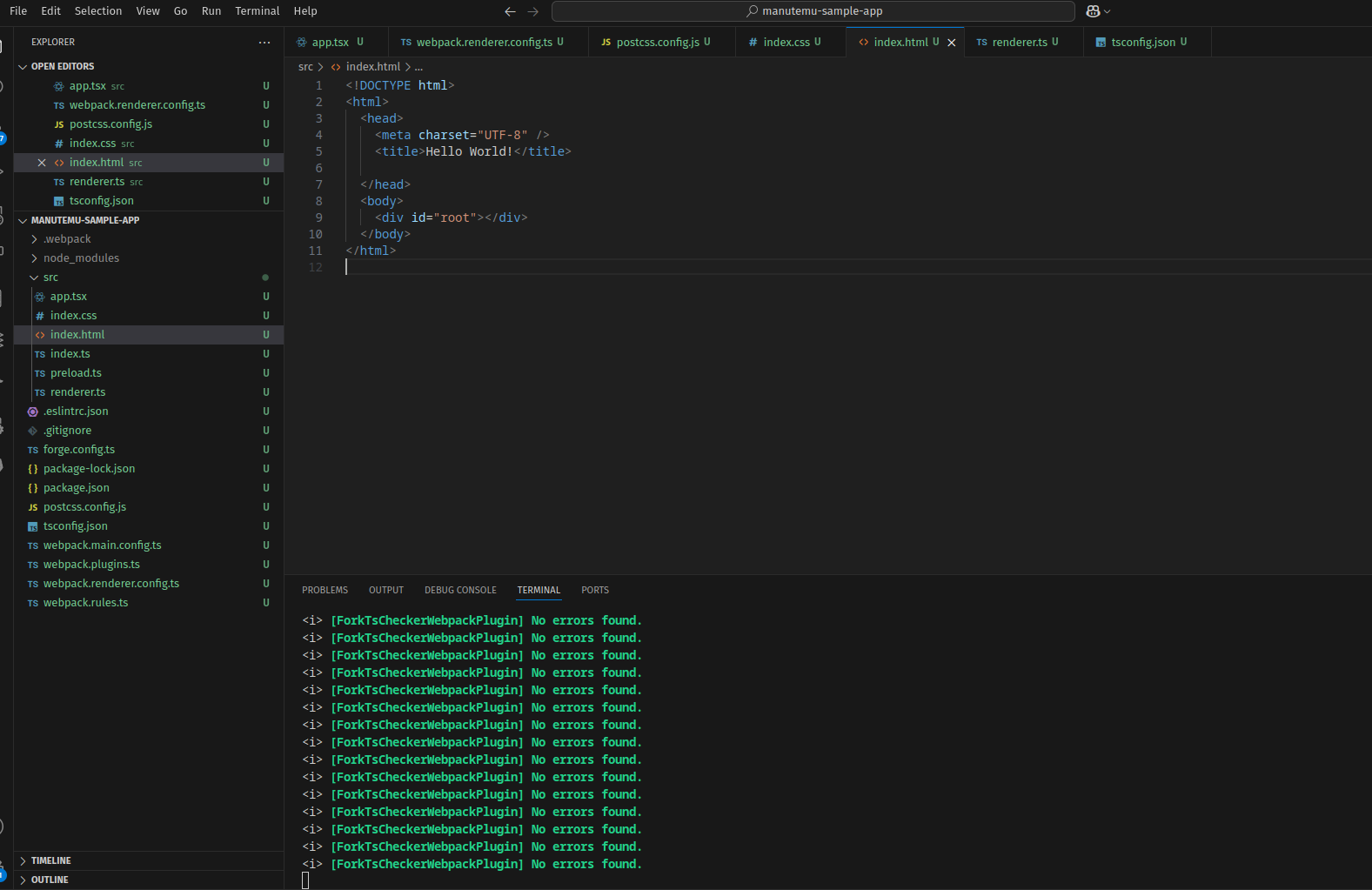Open app.tsx in the src folder tree
Image resolution: width=1372 pixels, height=890 pixels.
[148, 297]
